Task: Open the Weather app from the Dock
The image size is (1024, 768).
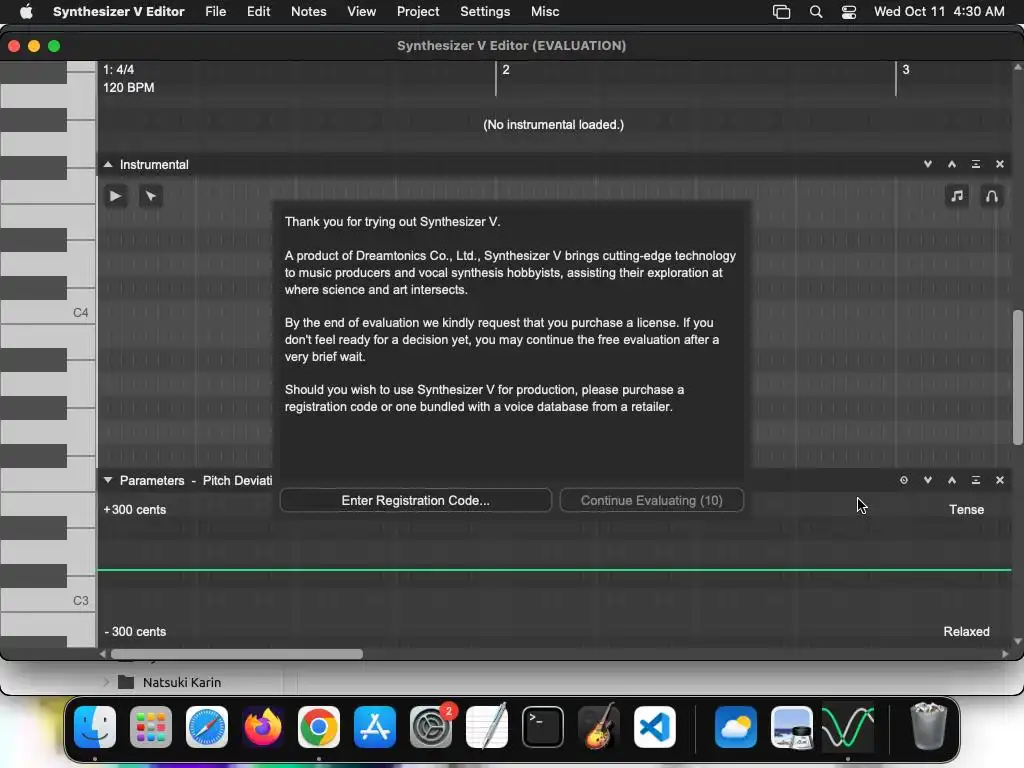Action: click(x=735, y=727)
